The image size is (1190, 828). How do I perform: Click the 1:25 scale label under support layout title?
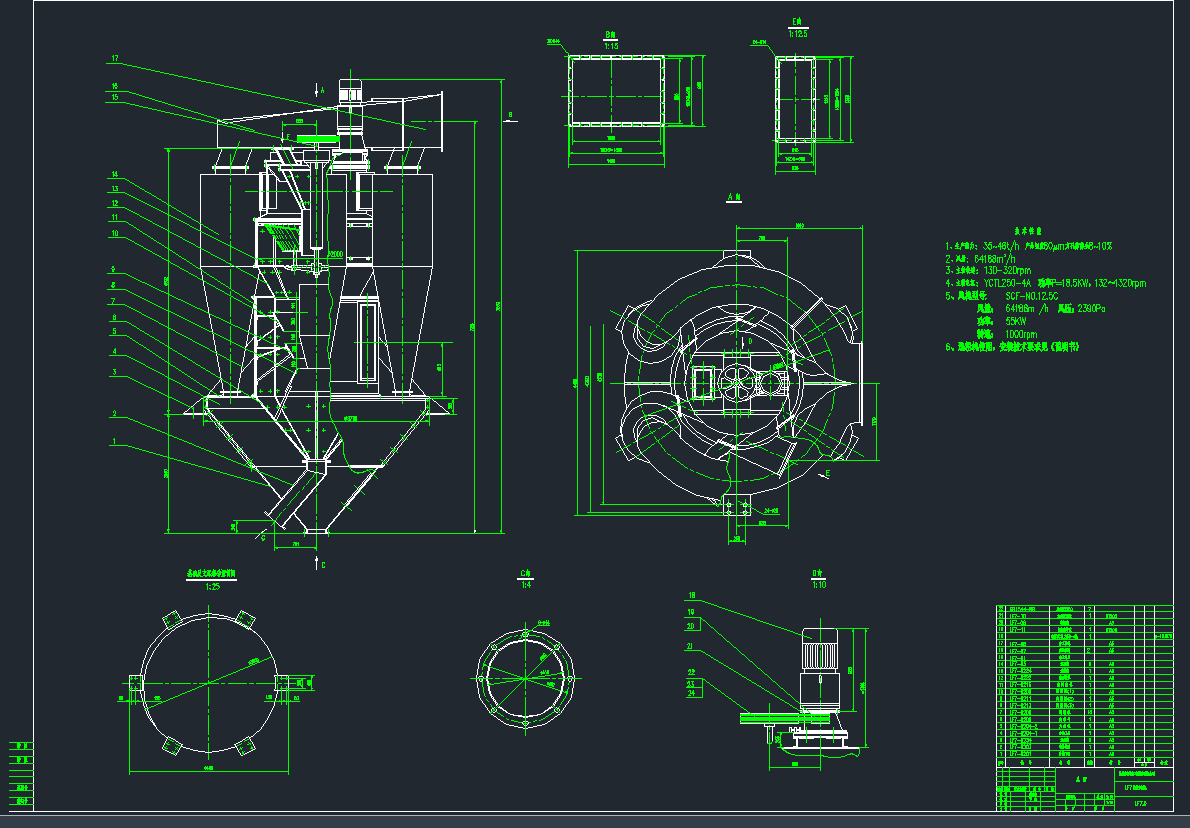(212, 587)
